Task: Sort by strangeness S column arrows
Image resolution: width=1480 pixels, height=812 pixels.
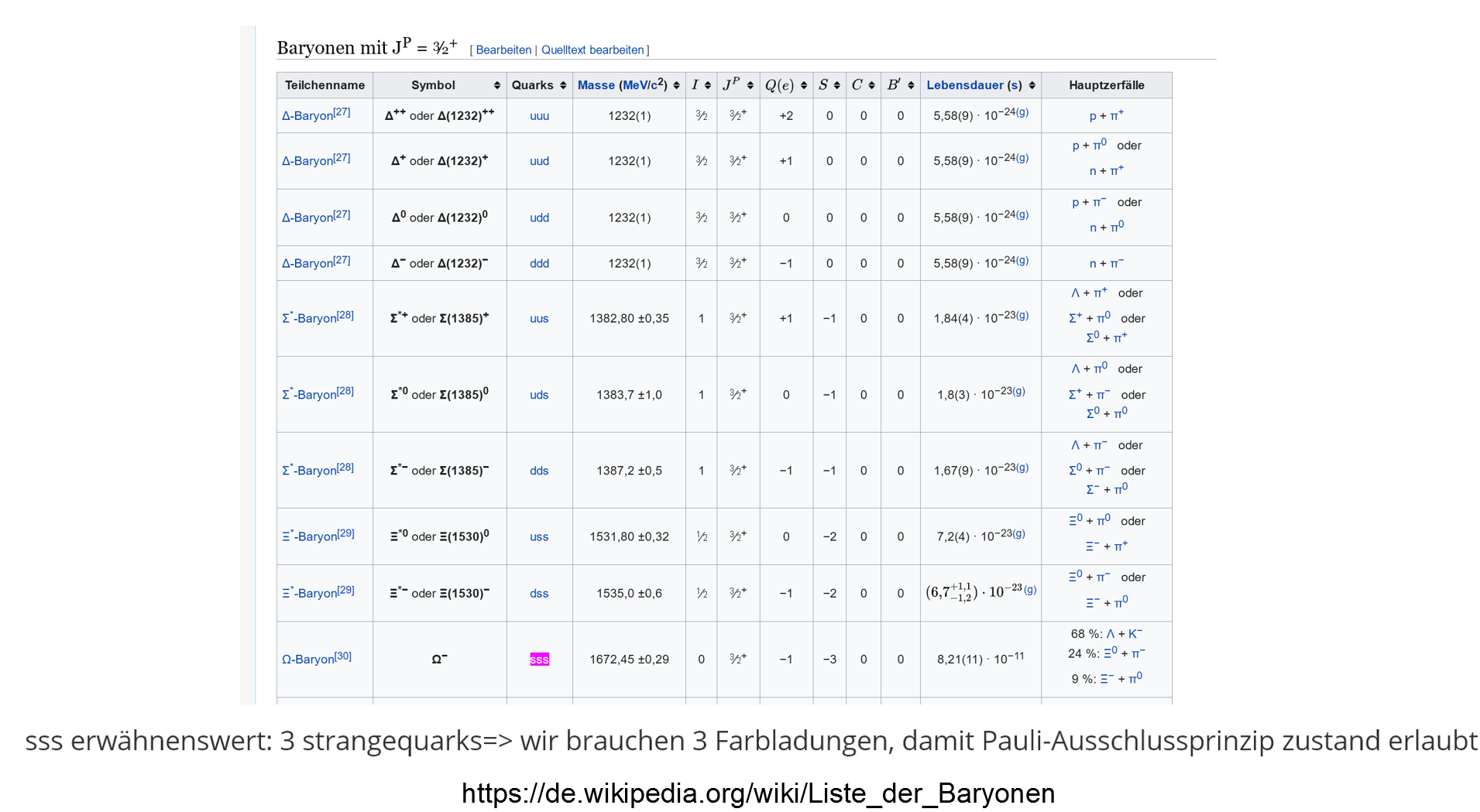Action: click(x=837, y=85)
